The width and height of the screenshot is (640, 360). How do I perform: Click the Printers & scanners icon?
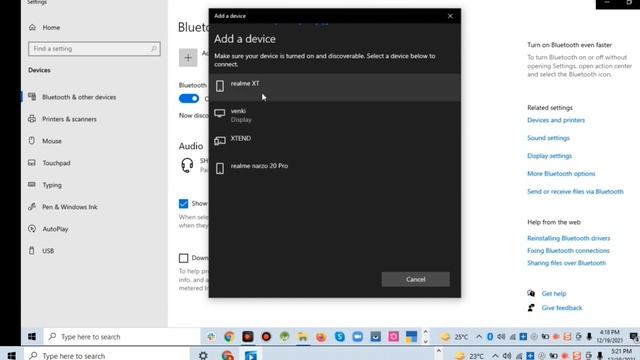tap(32, 119)
